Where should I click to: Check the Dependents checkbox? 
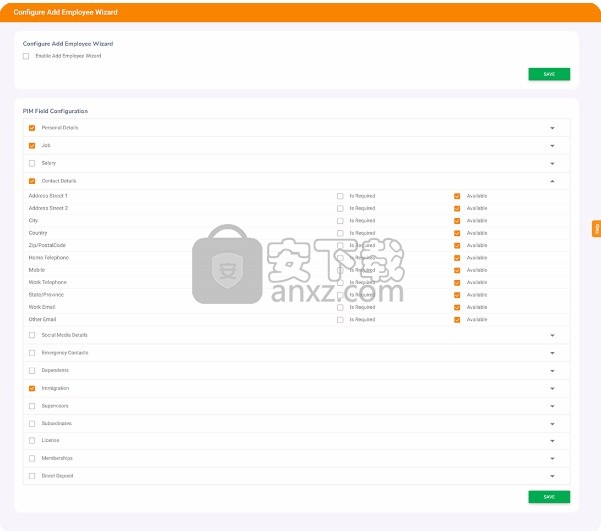[x=32, y=370]
